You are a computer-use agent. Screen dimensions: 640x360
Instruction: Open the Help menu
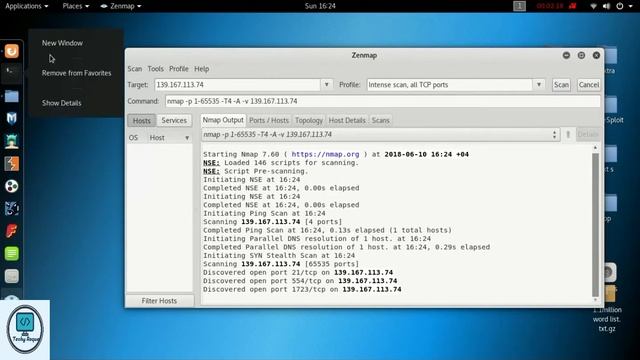[202, 69]
